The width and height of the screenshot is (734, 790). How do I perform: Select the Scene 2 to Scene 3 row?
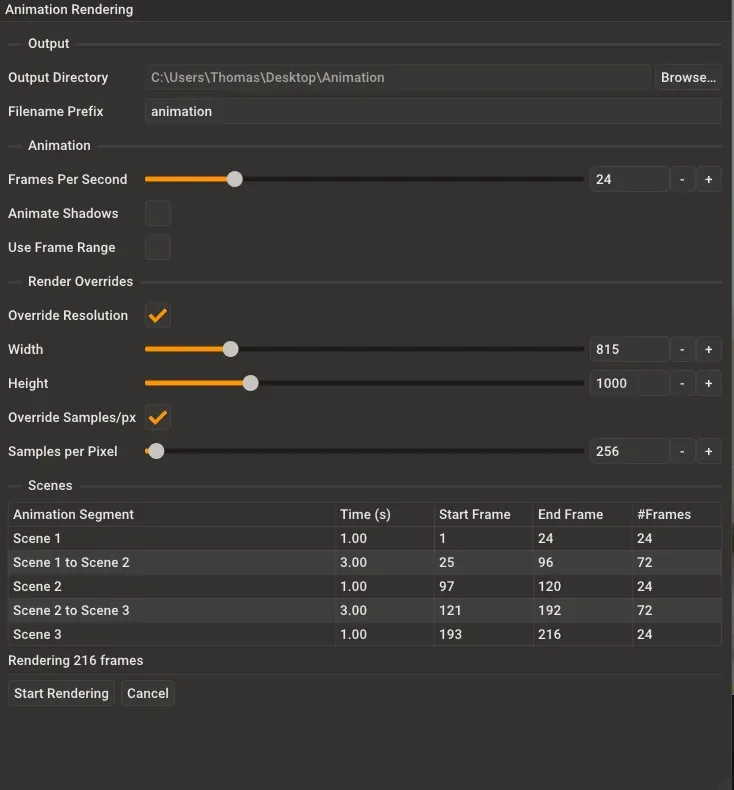click(x=365, y=611)
